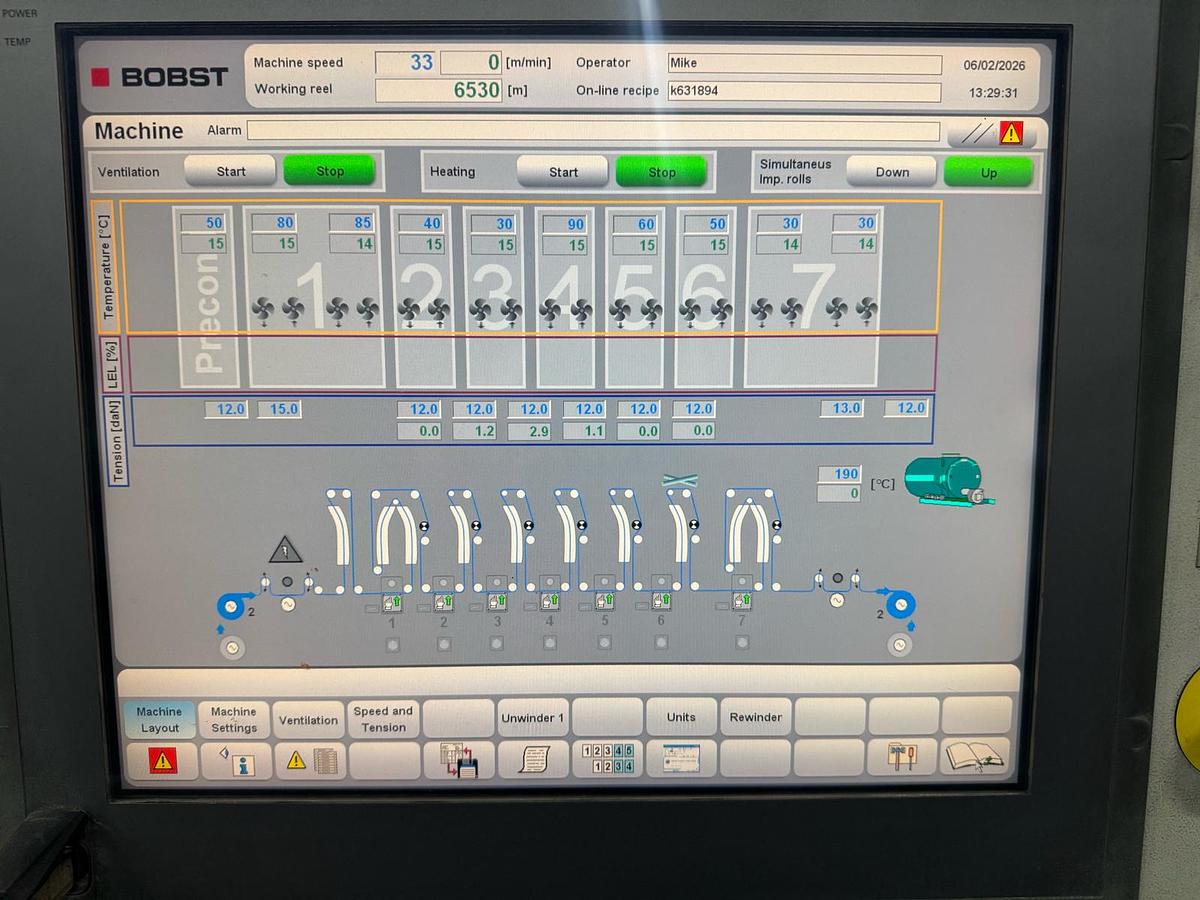Viewport: 1200px width, 900px height.
Task: Switch to the Machine Settings tab
Action: [x=232, y=717]
